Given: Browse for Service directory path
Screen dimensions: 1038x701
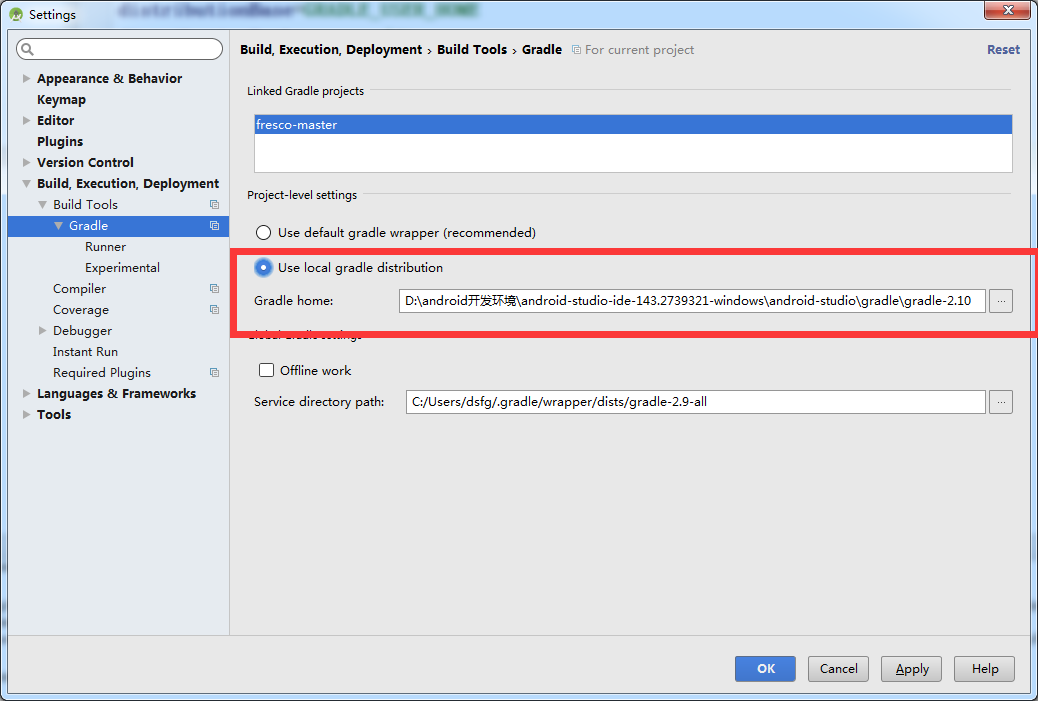Looking at the screenshot, I should tap(1001, 402).
